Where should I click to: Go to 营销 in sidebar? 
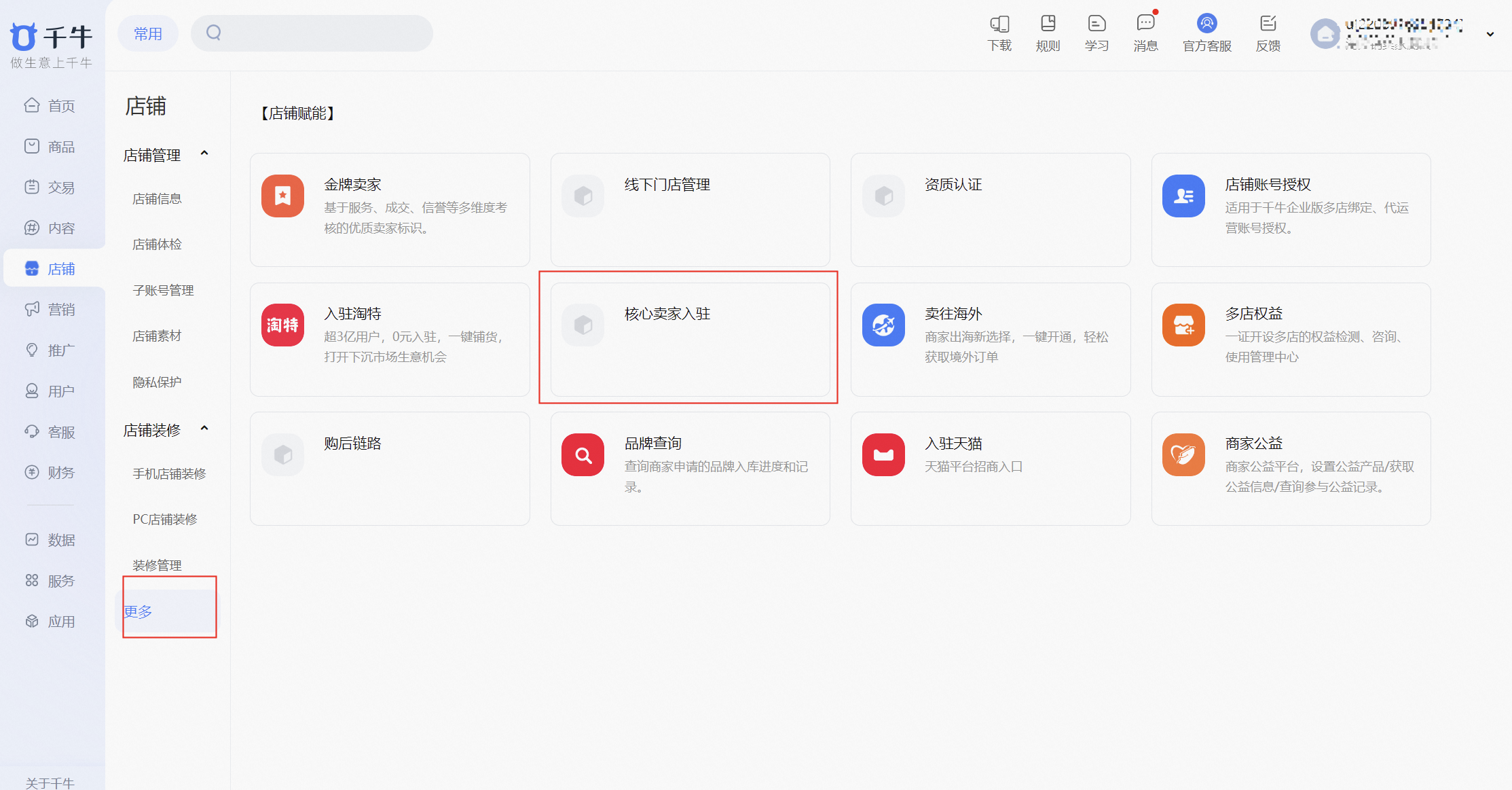(51, 310)
